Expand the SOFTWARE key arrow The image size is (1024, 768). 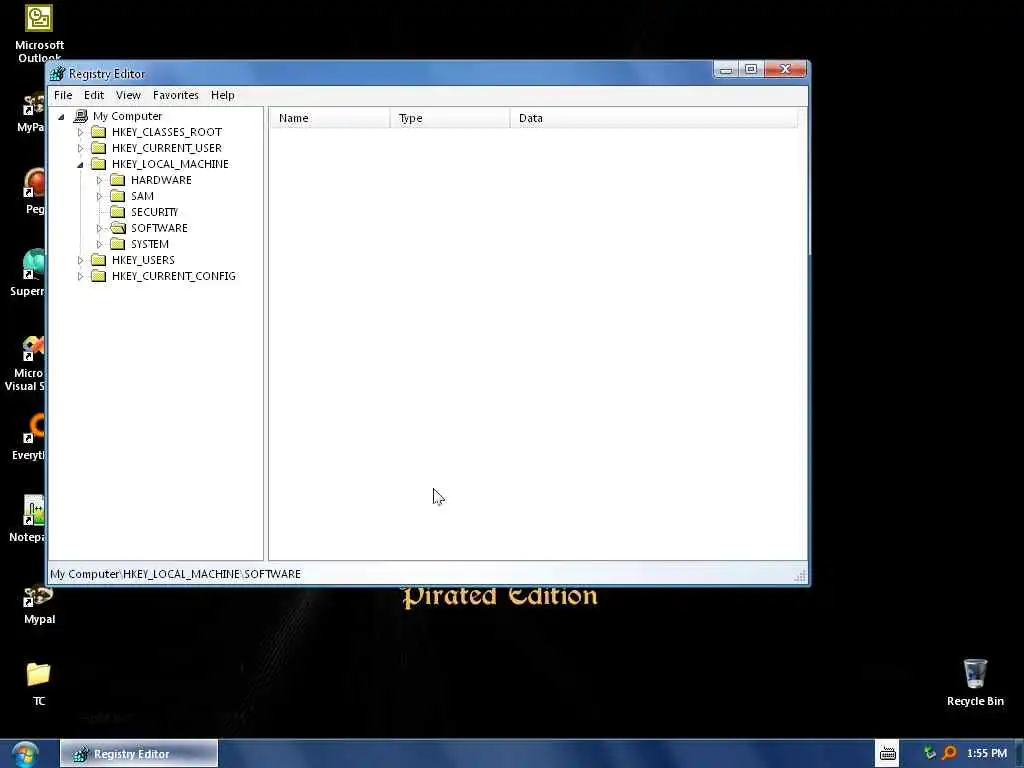tap(99, 229)
